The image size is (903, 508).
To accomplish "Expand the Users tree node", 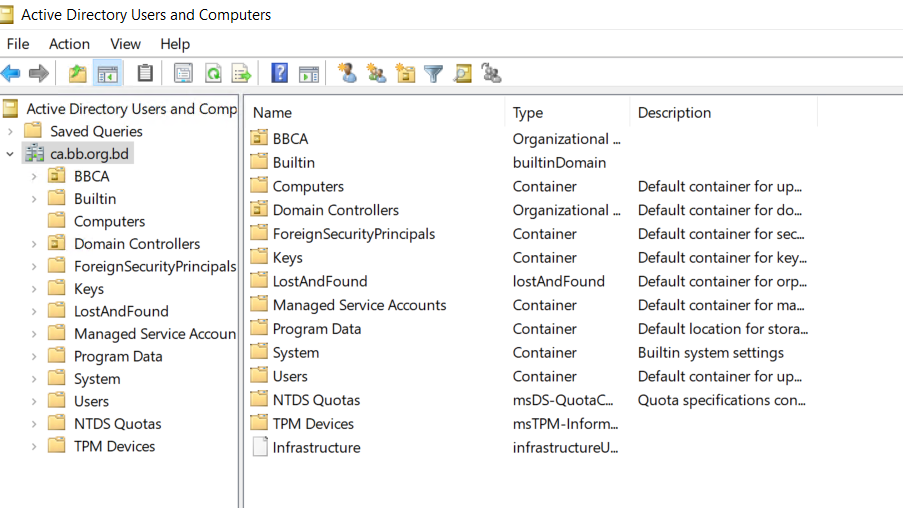I will tap(33, 401).
